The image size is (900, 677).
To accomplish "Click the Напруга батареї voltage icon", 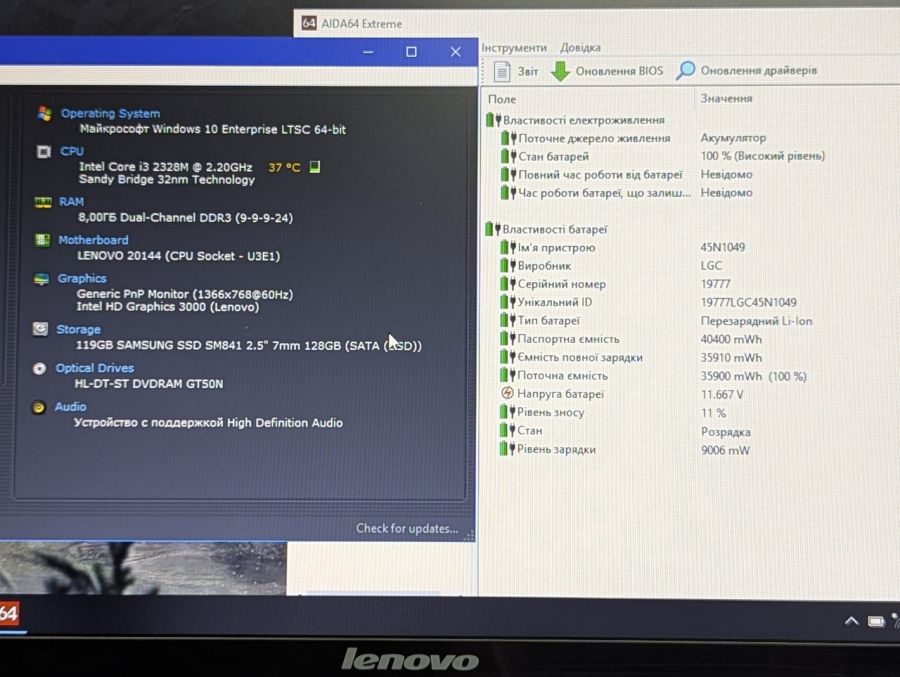I will click(507, 393).
